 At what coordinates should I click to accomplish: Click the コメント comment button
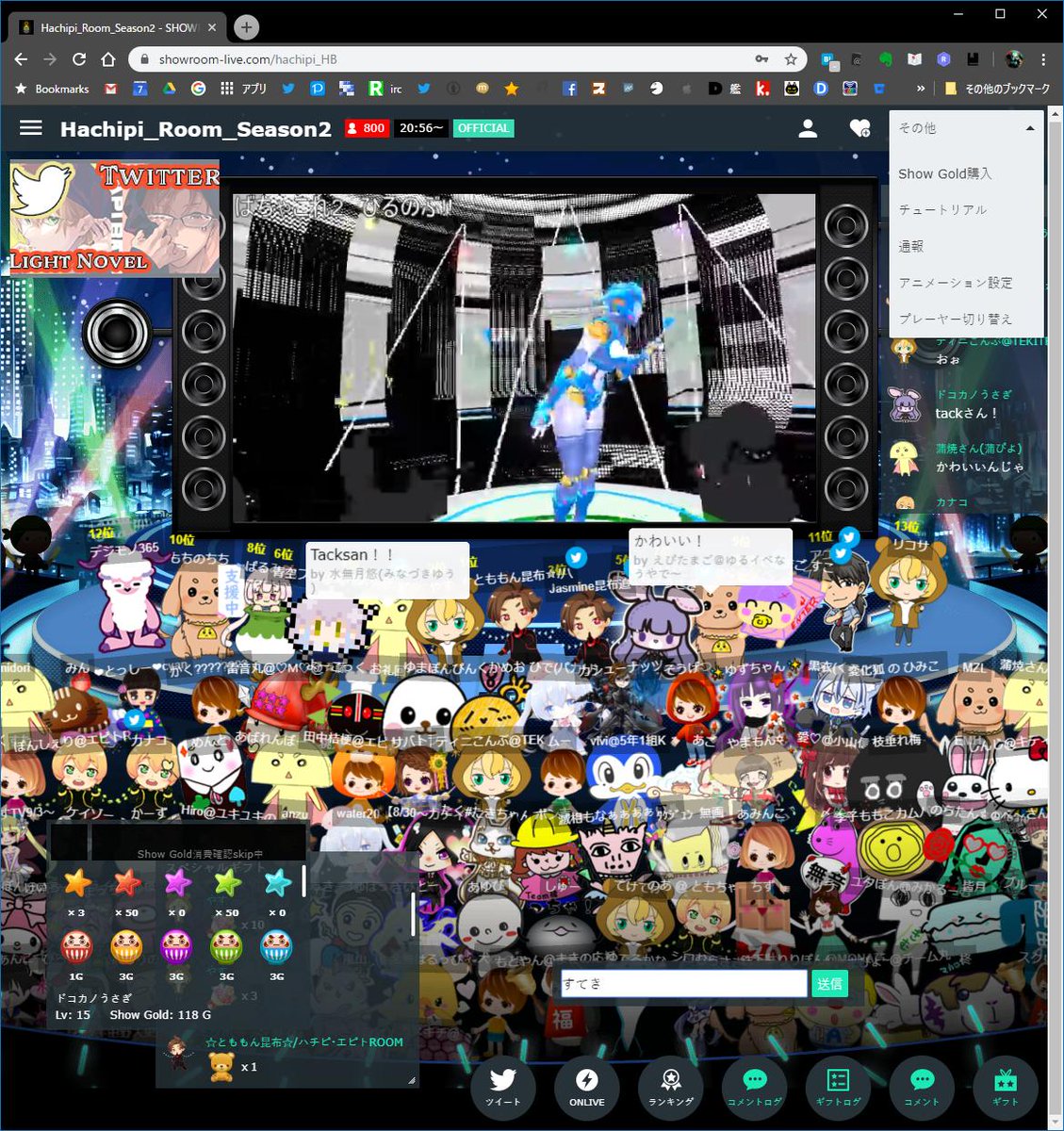coord(922,1086)
